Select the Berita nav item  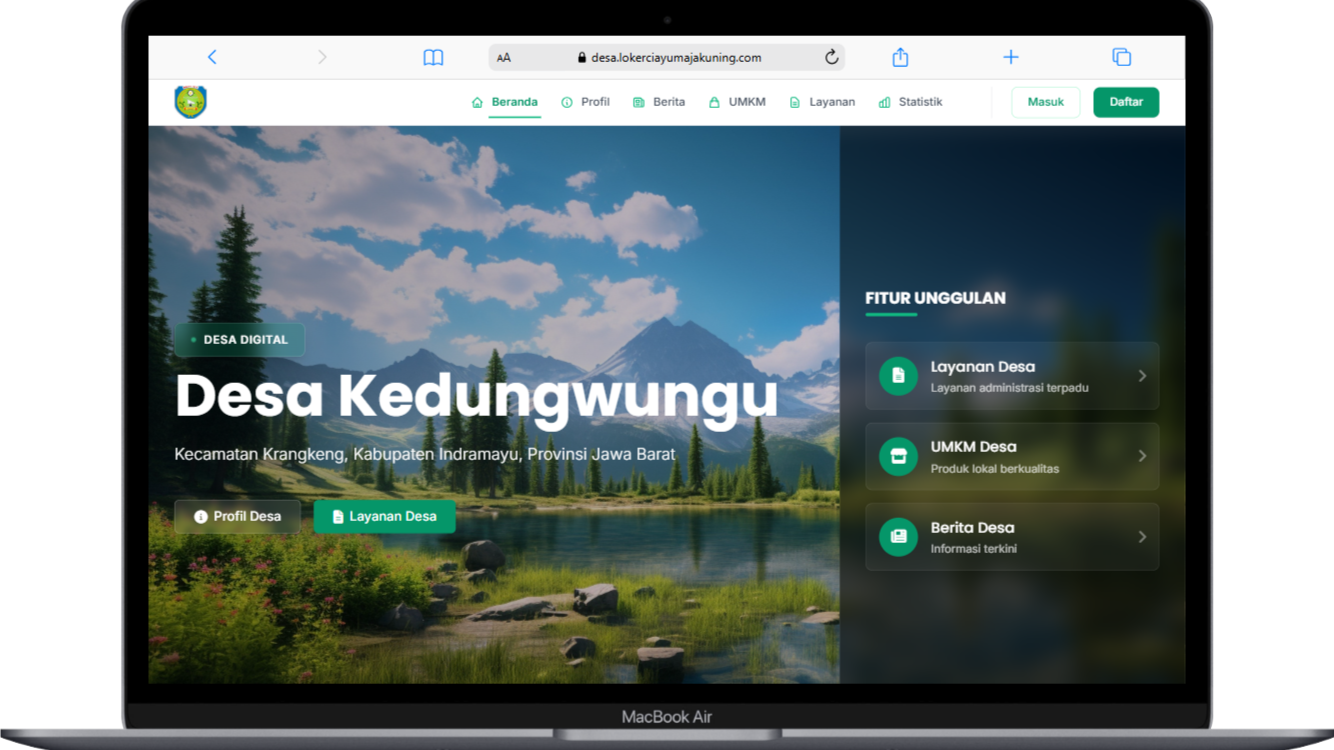pos(659,102)
